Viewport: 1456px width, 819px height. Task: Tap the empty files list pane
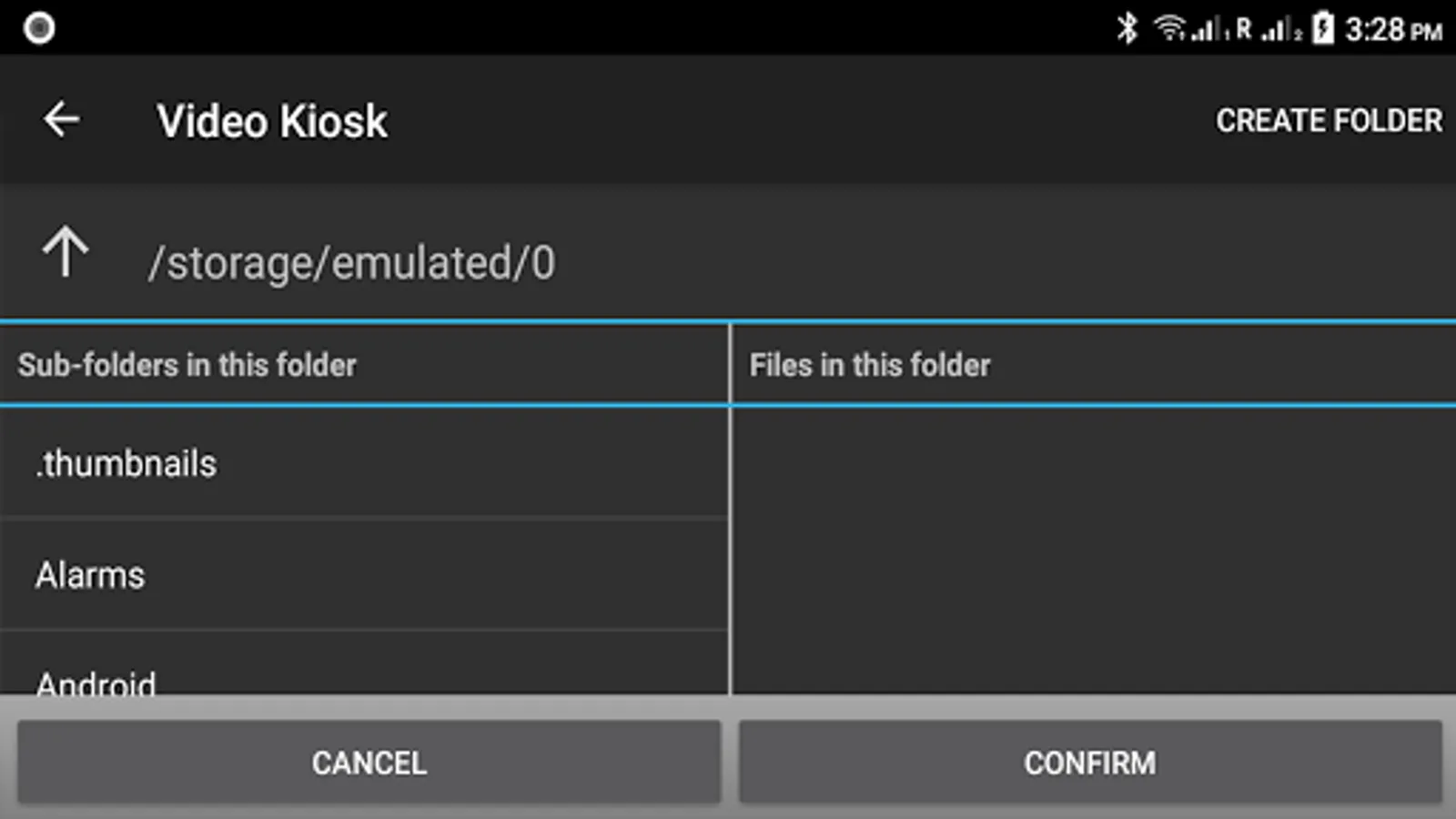pyautogui.click(x=1094, y=551)
